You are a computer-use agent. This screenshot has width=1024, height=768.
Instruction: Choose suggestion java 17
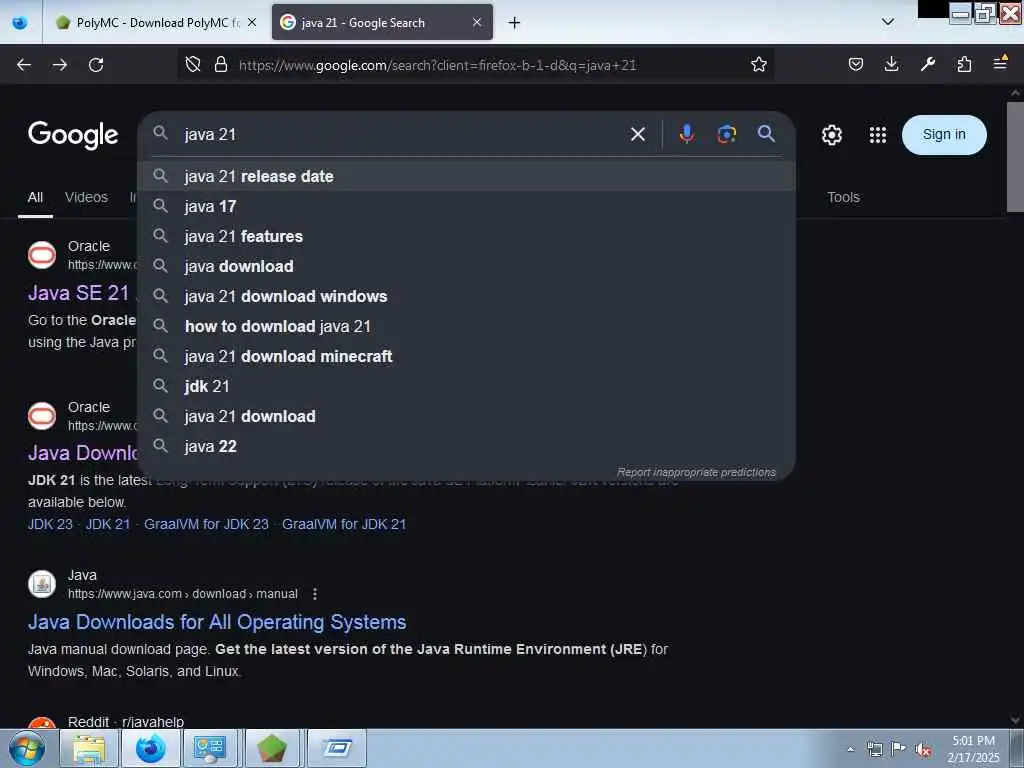(x=468, y=206)
